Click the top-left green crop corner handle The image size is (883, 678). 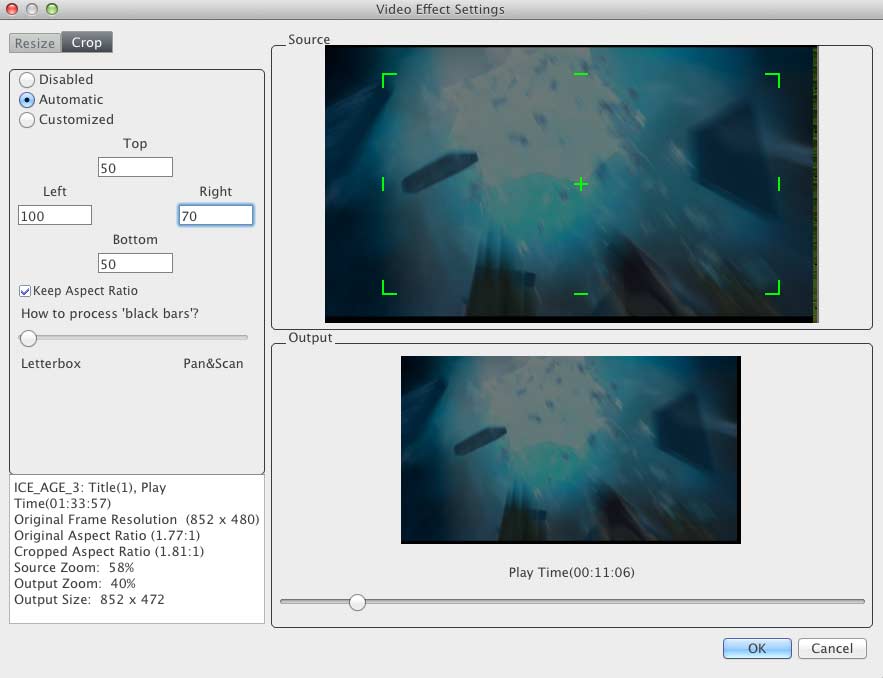click(389, 80)
